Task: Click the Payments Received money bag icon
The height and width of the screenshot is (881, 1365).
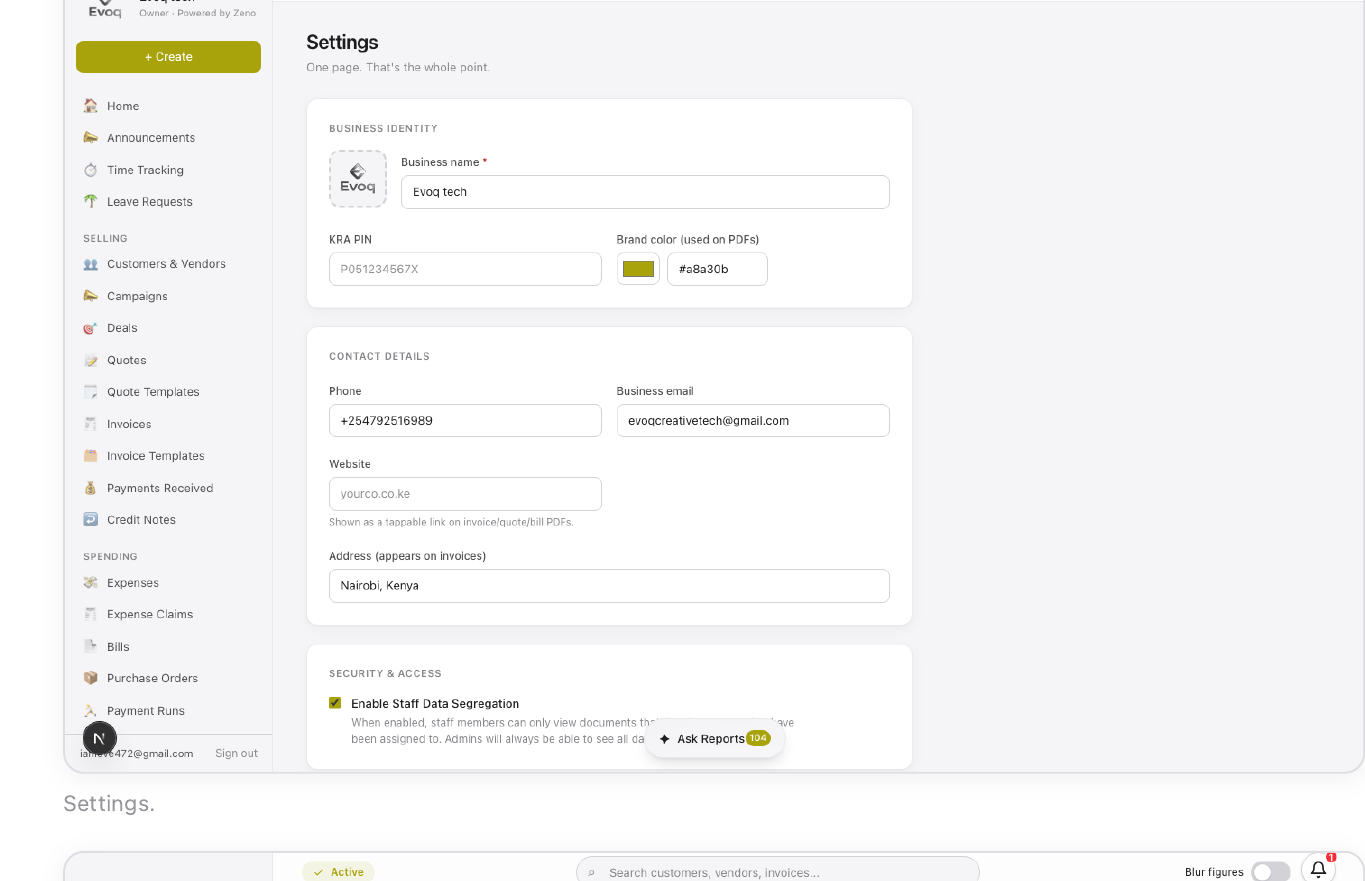Action: coord(91,488)
